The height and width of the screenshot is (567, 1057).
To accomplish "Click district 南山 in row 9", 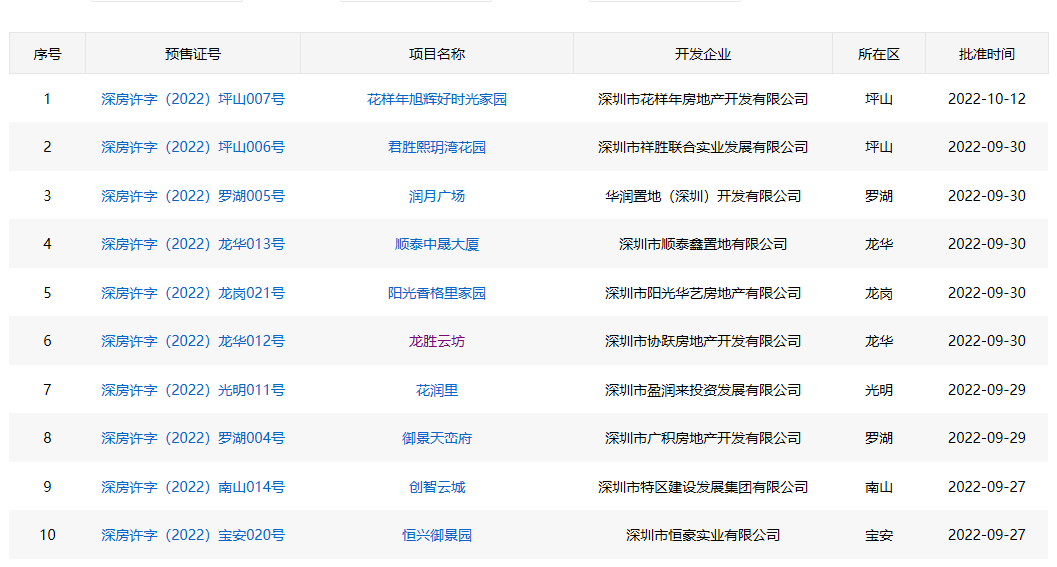I will coord(879,487).
